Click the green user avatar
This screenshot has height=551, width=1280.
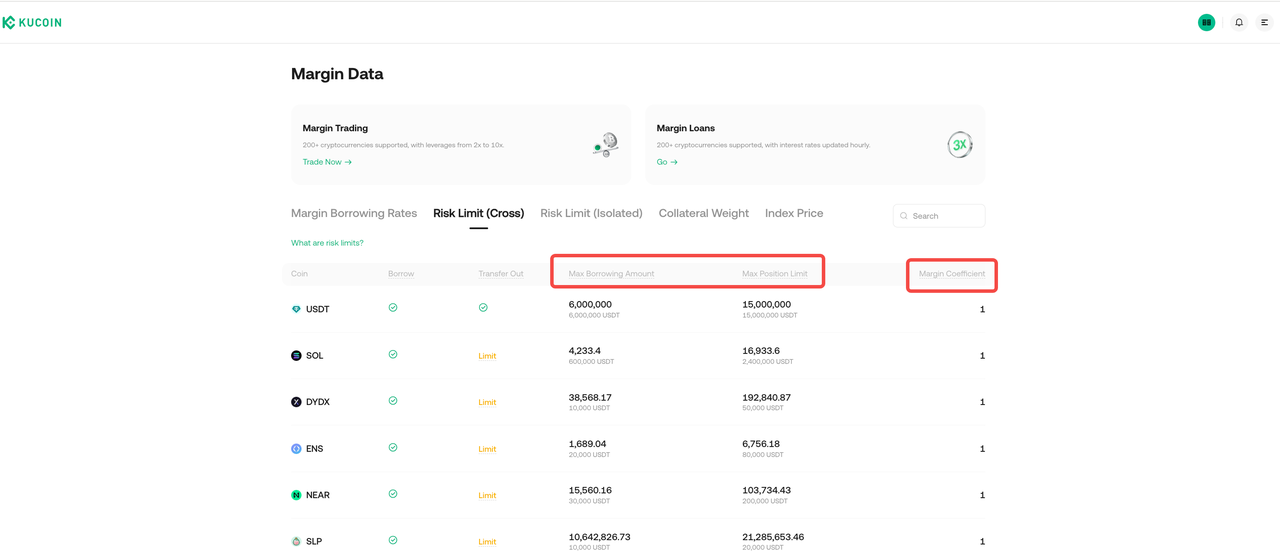click(1206, 22)
